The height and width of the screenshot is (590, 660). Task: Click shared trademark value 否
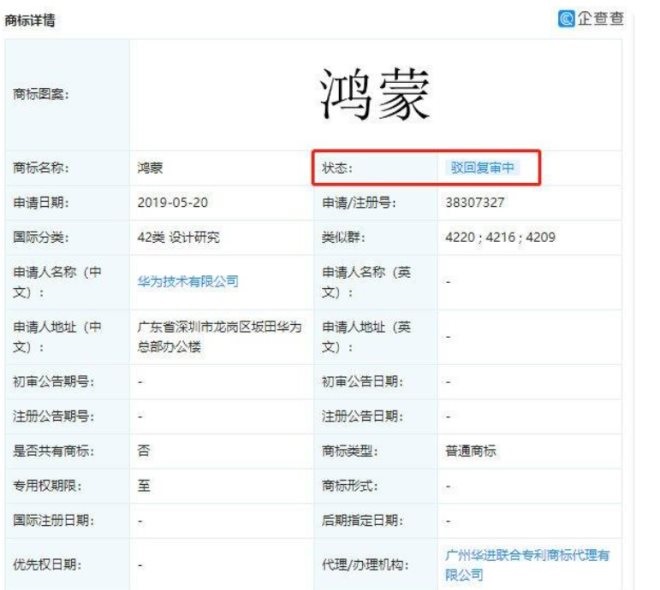[x=144, y=451]
